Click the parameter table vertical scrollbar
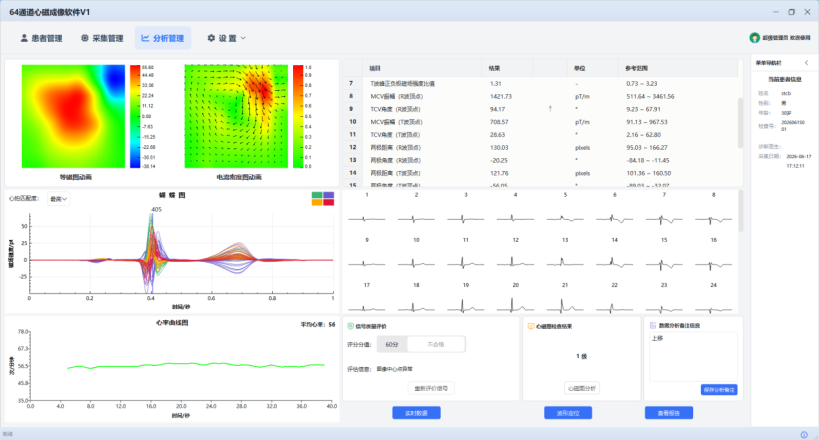Screen dimensions: 819x440 740,122
